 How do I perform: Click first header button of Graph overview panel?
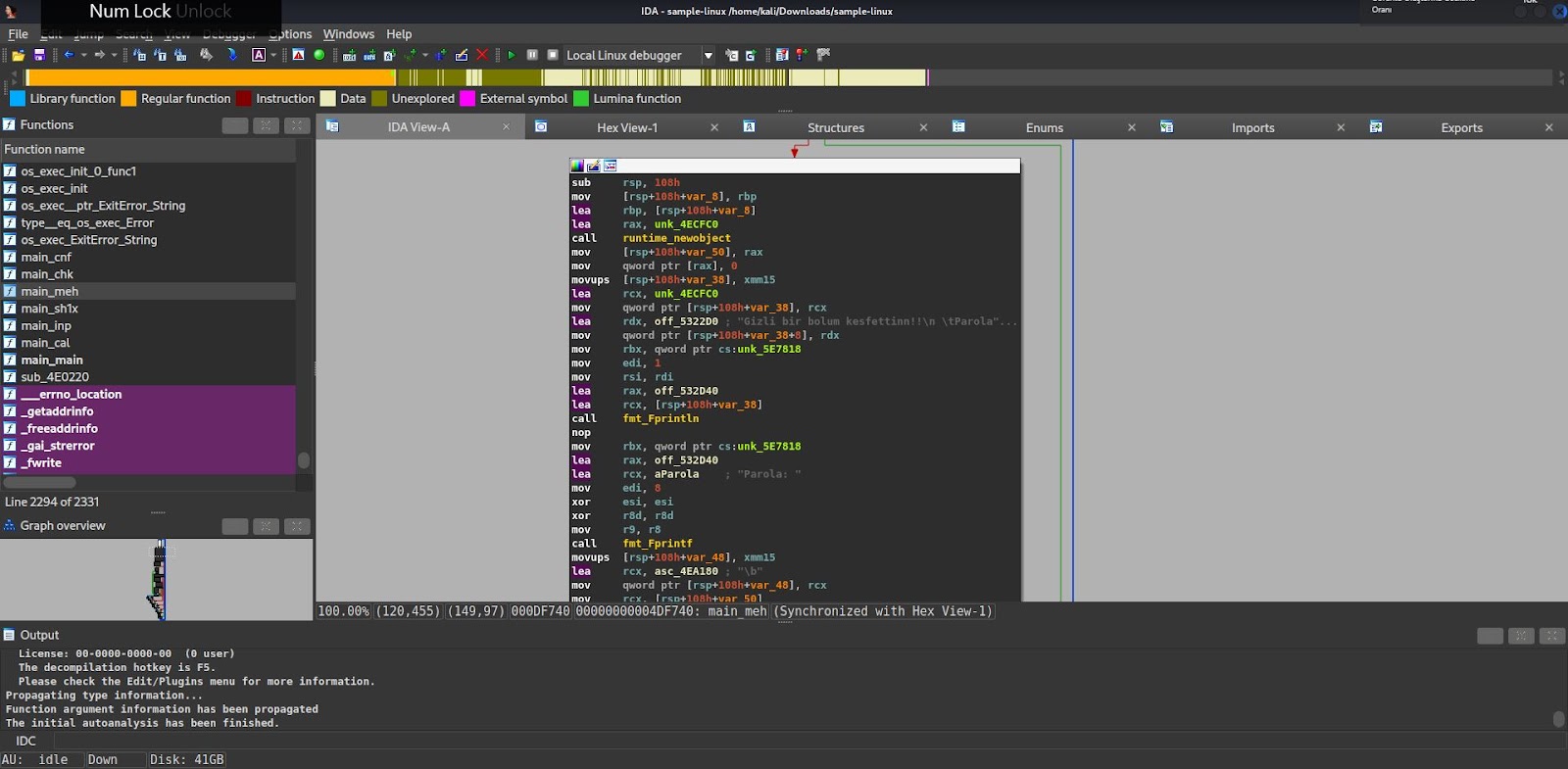coord(235,526)
